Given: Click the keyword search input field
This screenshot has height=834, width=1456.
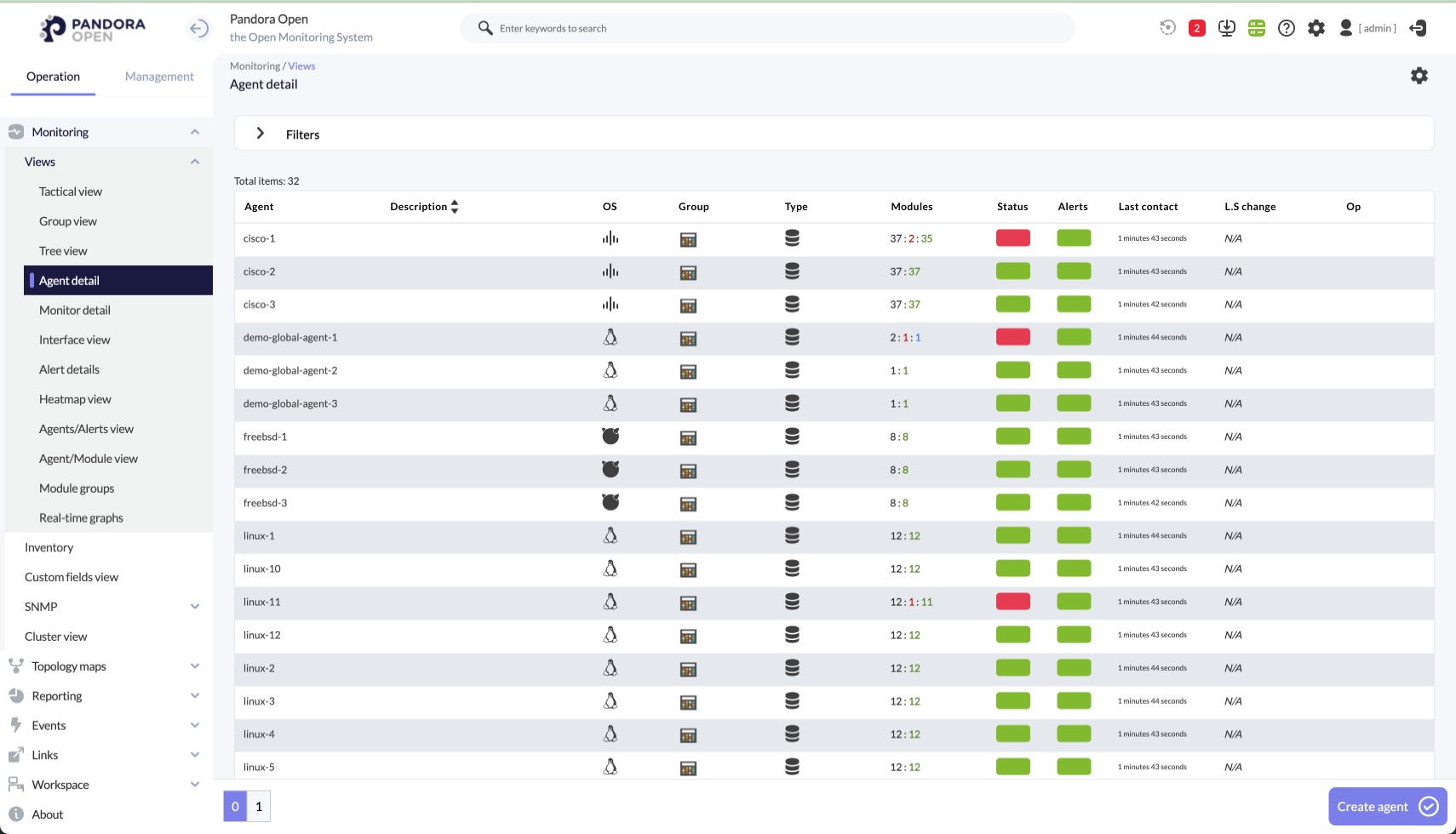Looking at the screenshot, I should tap(766, 28).
